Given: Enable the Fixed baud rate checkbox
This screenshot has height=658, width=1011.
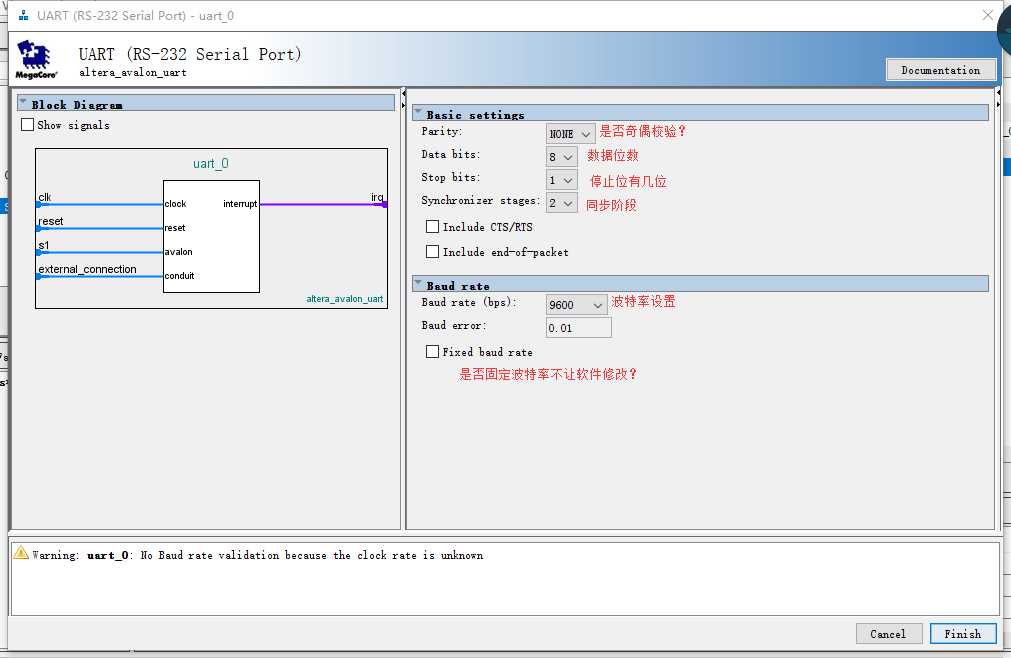Looking at the screenshot, I should pyautogui.click(x=433, y=351).
